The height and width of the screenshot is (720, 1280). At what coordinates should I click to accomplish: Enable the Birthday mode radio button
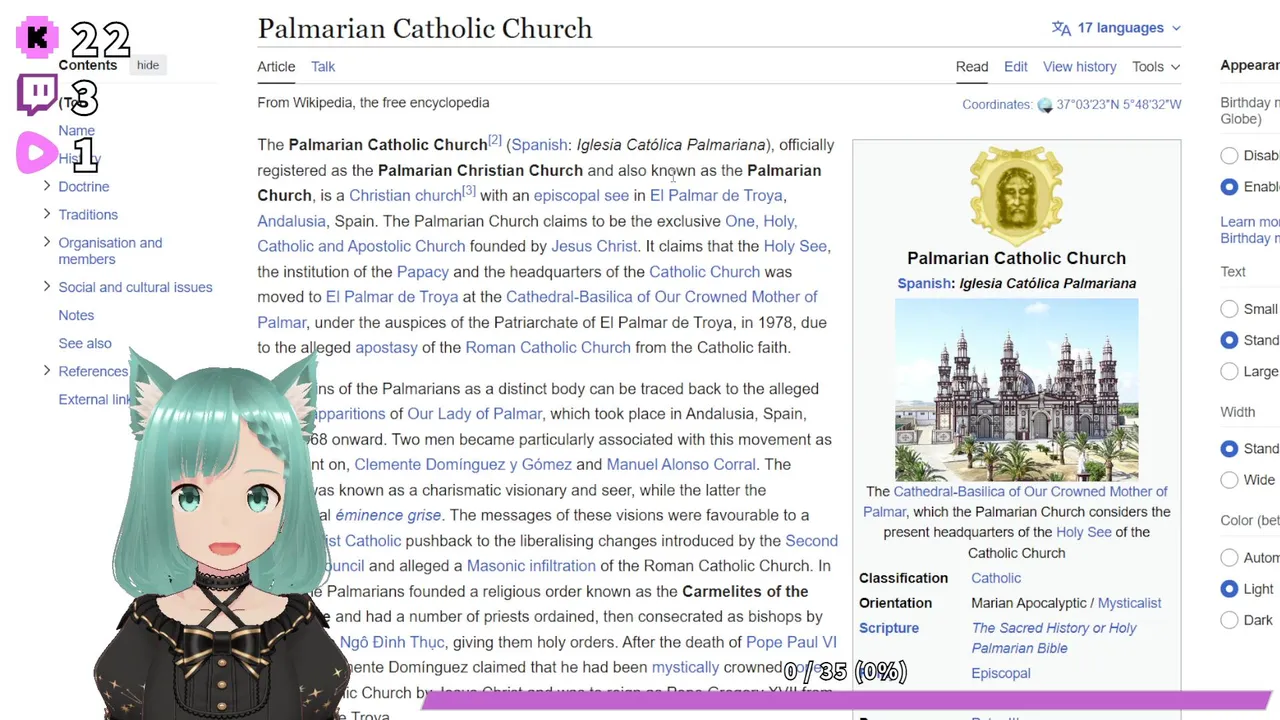1229,186
